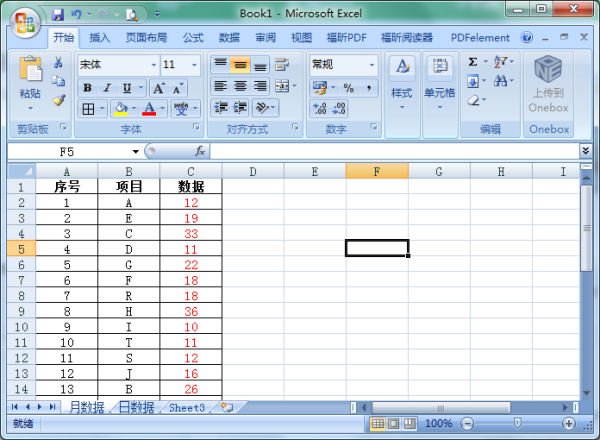Apply red font color
Viewport: 600px width, 440px height.
point(149,109)
